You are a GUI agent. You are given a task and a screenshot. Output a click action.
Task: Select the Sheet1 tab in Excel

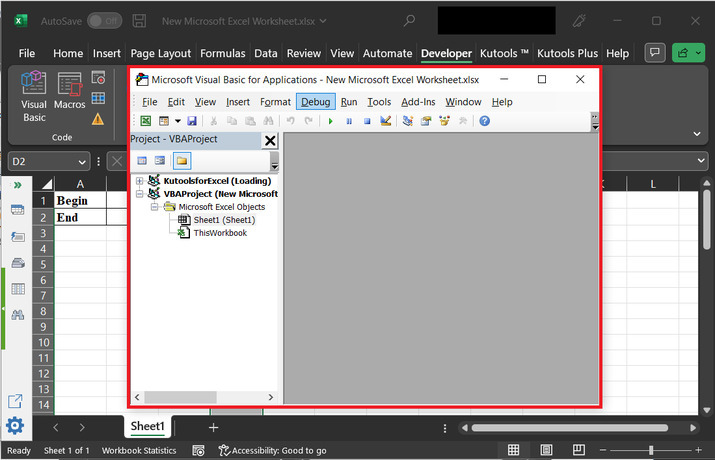tap(147, 426)
